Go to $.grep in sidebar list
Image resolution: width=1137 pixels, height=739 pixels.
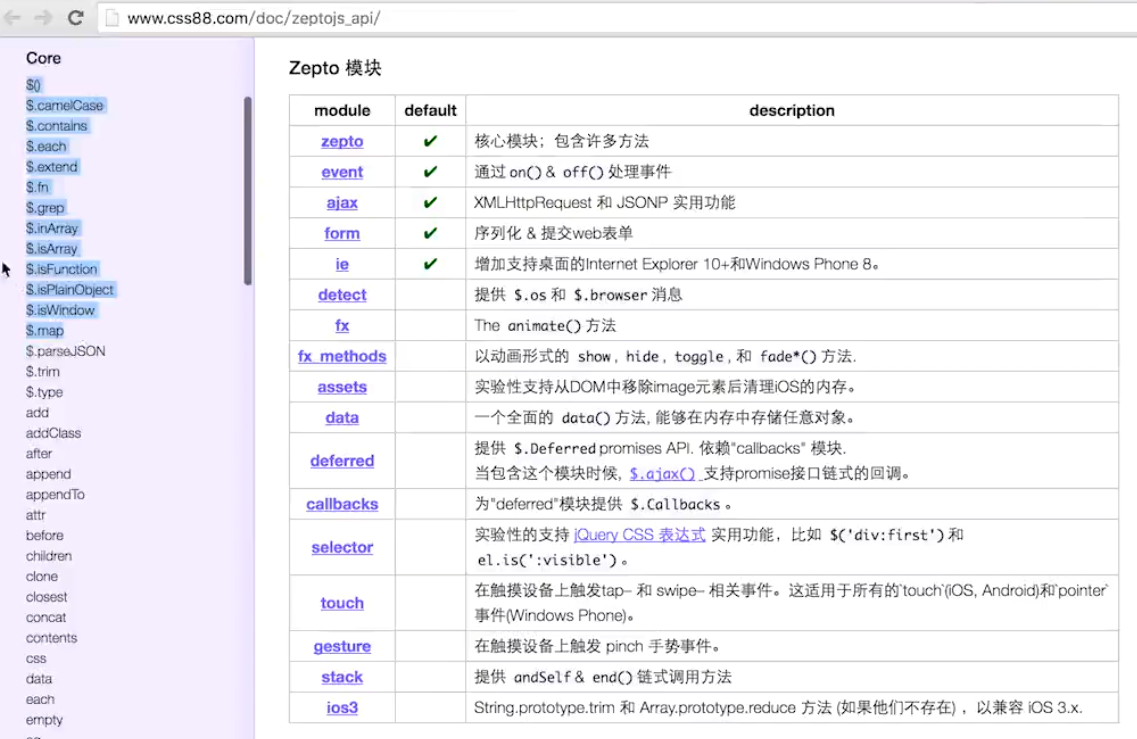[x=45, y=207]
